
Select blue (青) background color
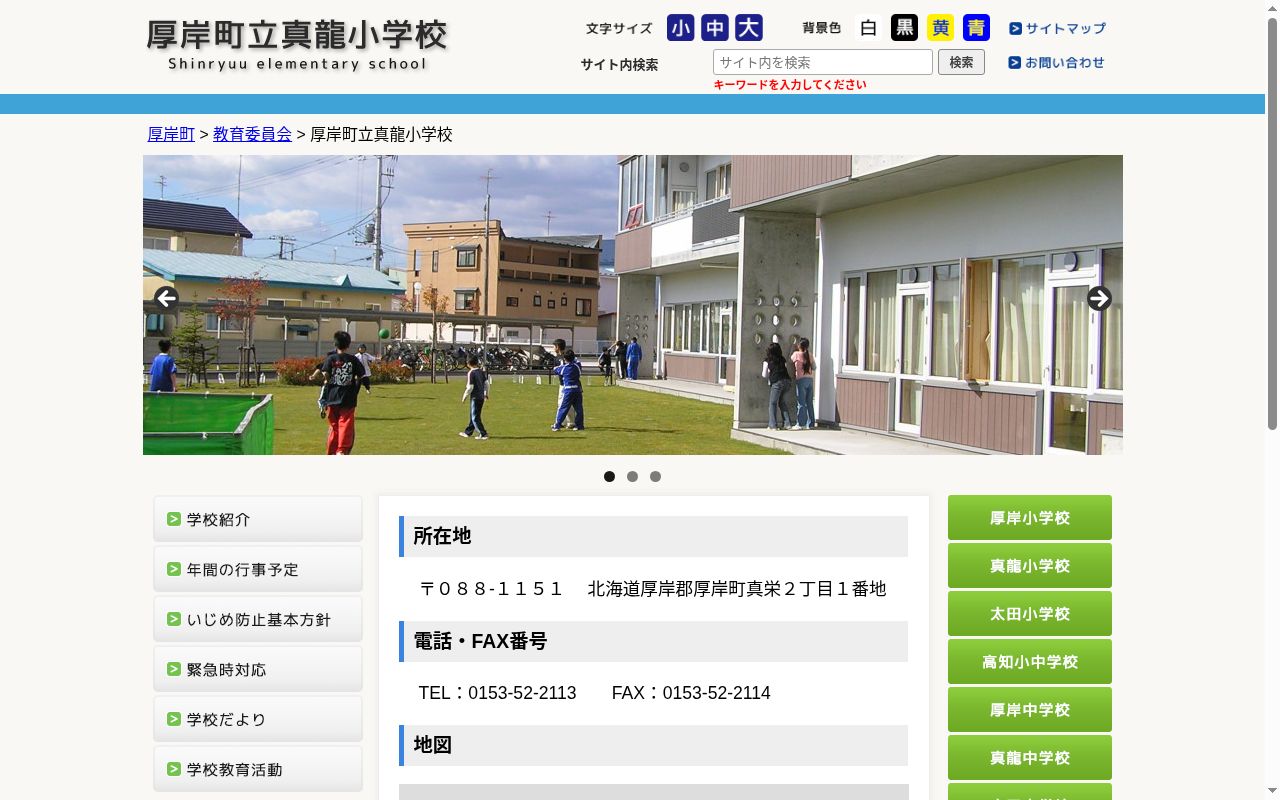[x=976, y=28]
